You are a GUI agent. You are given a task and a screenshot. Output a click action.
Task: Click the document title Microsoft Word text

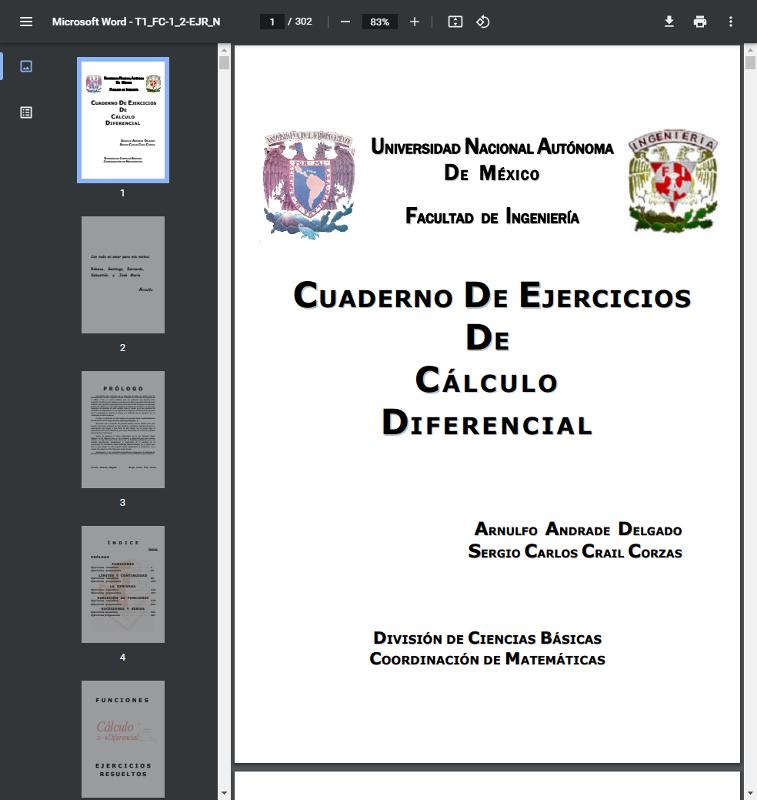(x=136, y=22)
